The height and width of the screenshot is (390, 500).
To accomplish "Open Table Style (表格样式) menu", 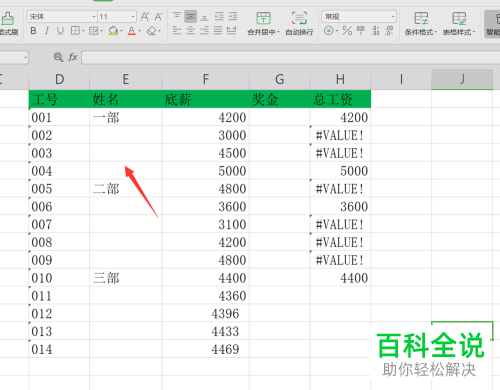I will click(459, 23).
